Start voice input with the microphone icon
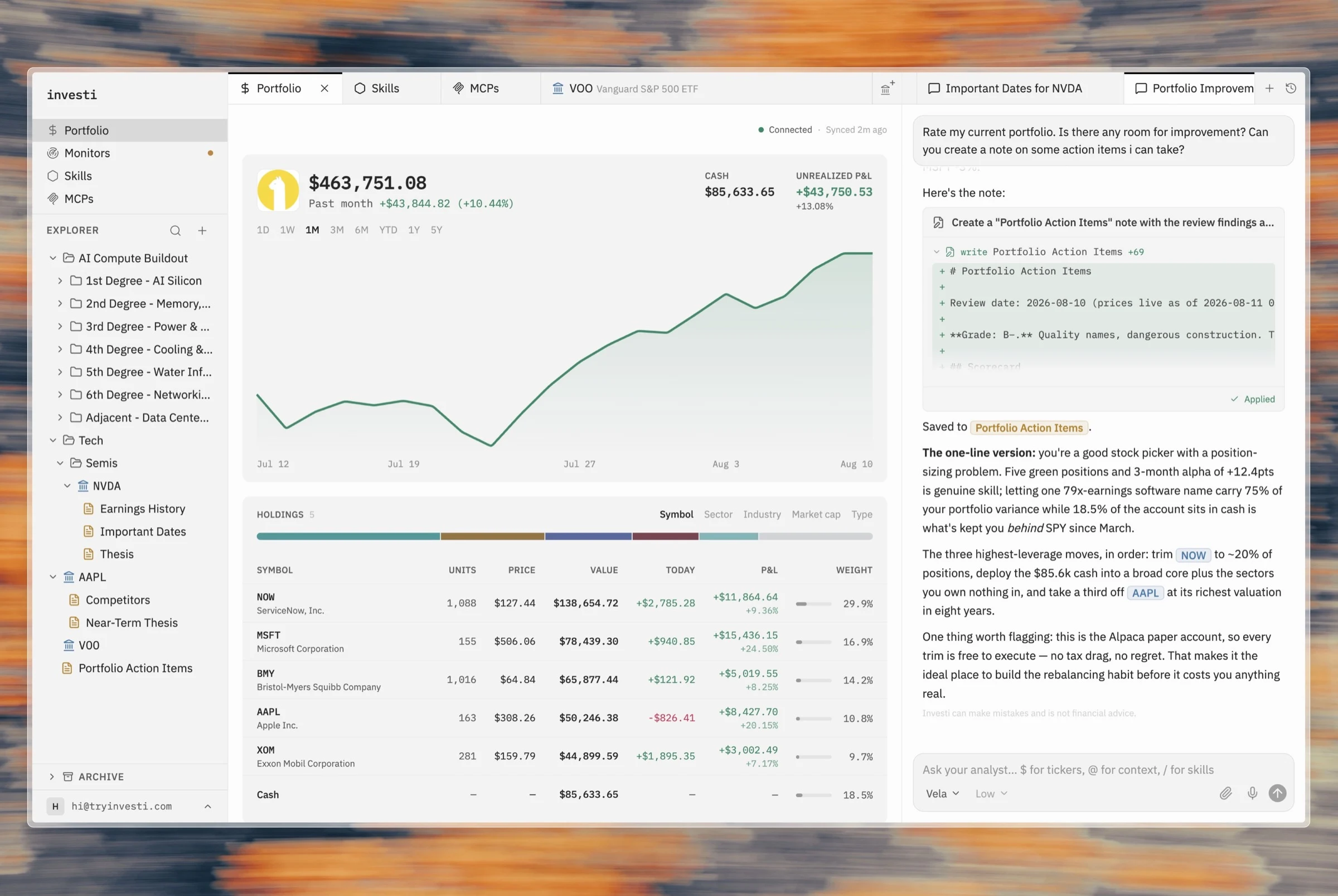1338x896 pixels. [1252, 793]
